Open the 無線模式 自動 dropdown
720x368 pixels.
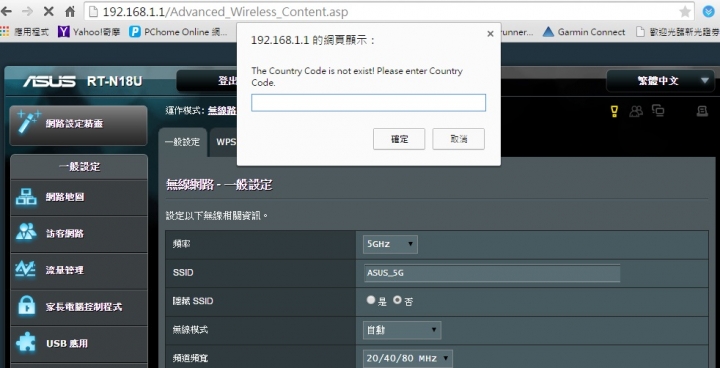[402, 330]
